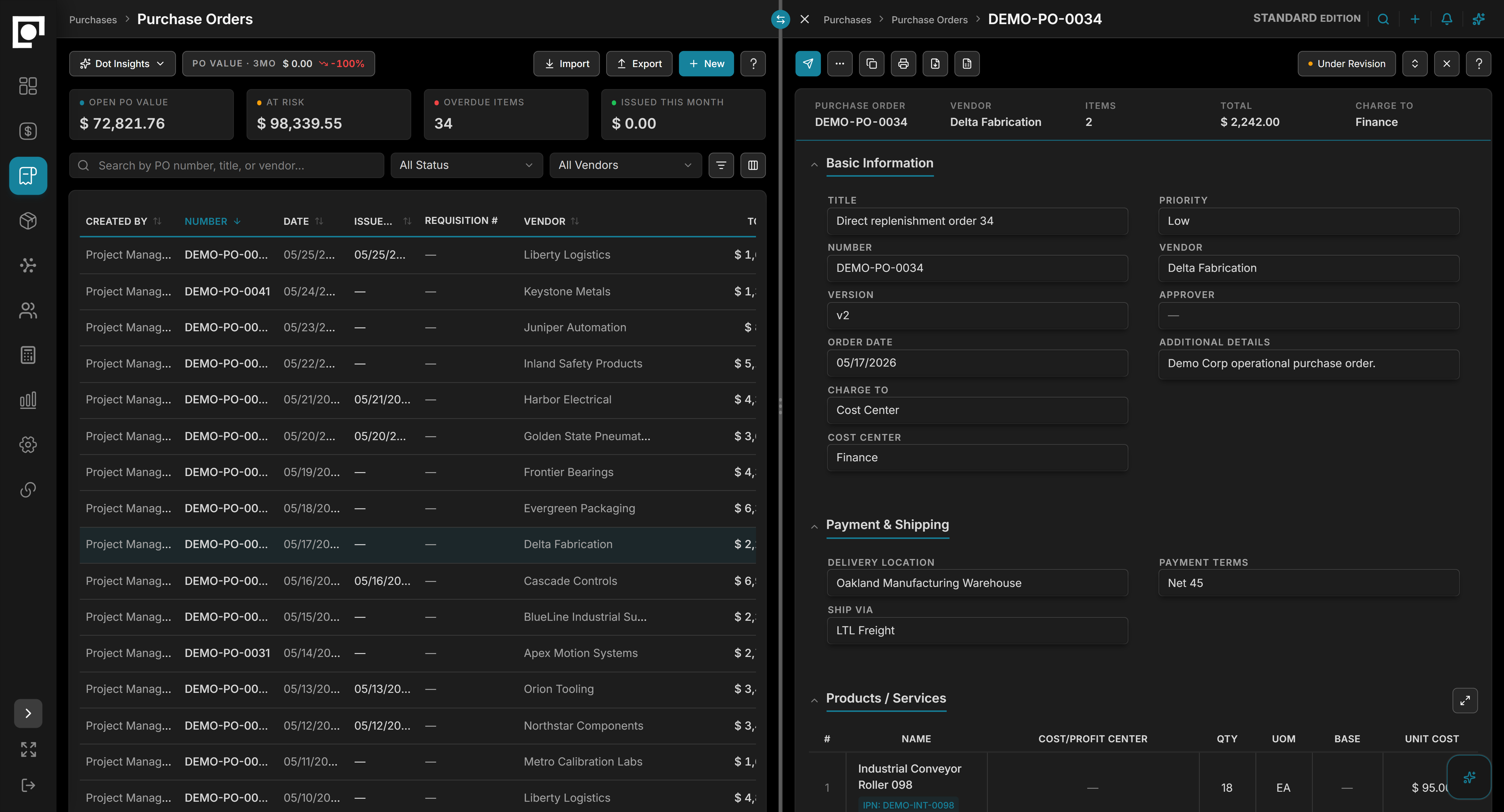1504x812 pixels.
Task: Open the people/users icon in sidebar
Action: (x=28, y=310)
